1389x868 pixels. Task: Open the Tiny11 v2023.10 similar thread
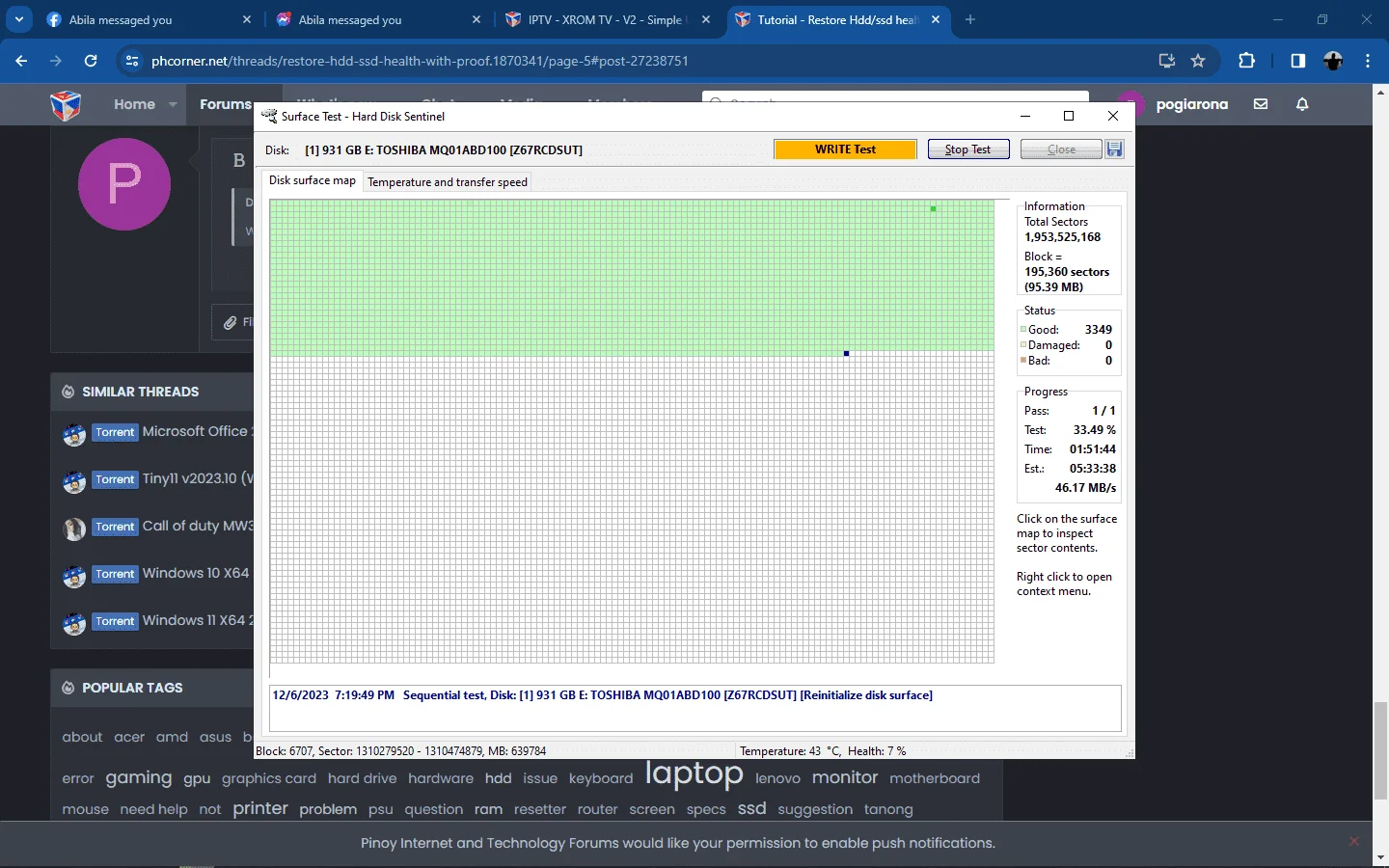click(x=198, y=478)
